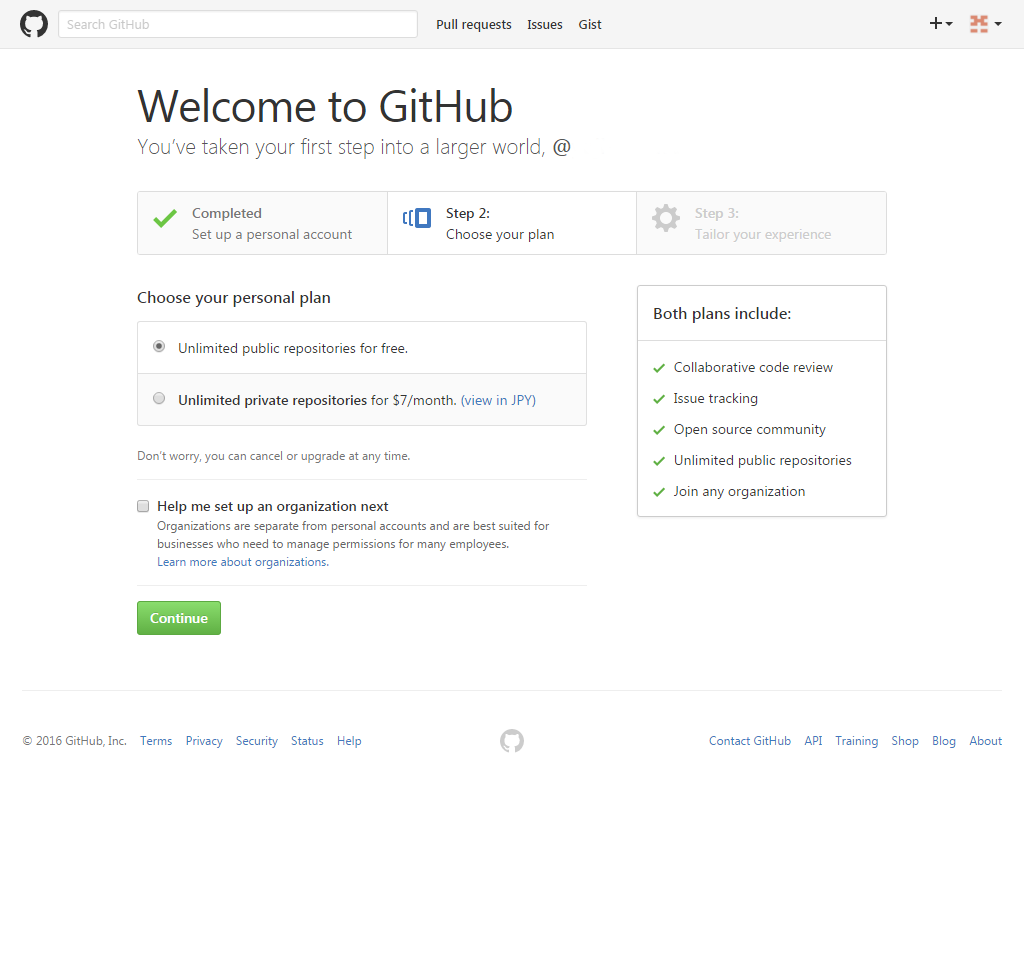Click the green Continue button
Screen dimensions: 1024x955
(x=179, y=618)
